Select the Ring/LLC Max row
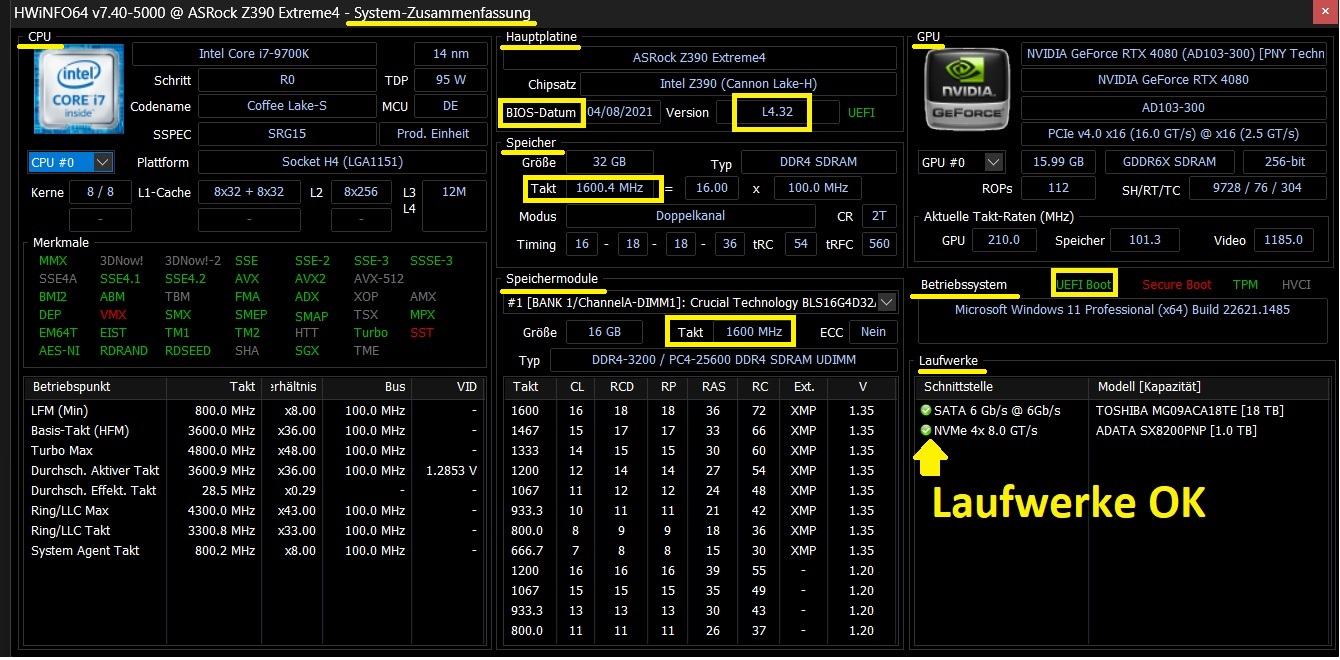 coord(256,511)
